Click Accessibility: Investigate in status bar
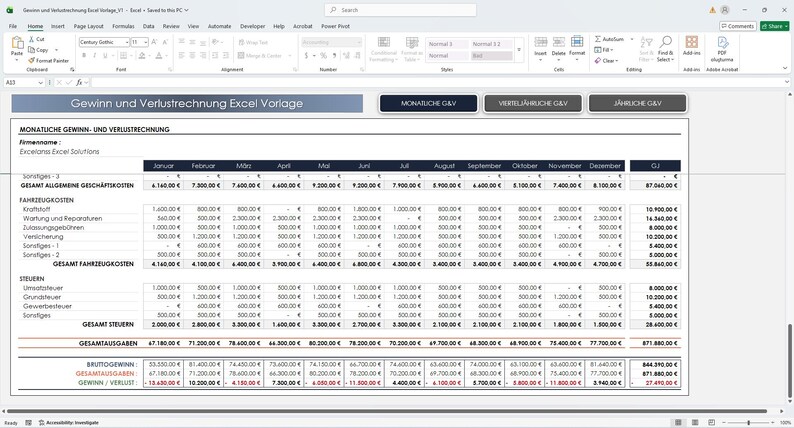This screenshot has width=794, height=428. tap(69, 422)
